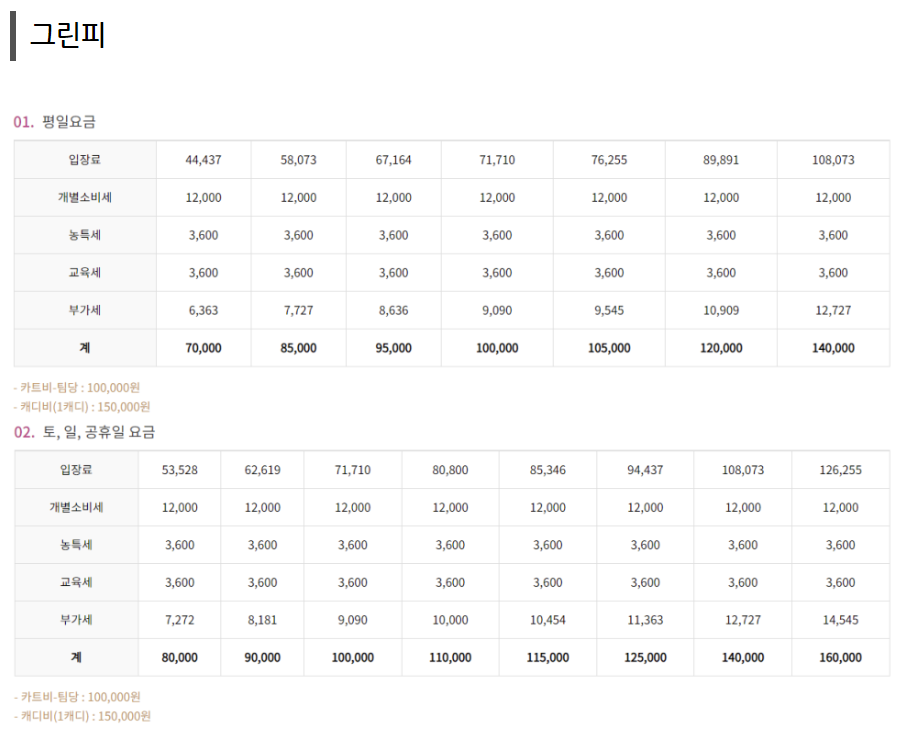The image size is (906, 755).
Task: Select the 01. 평일요금 section title
Action: [54, 122]
